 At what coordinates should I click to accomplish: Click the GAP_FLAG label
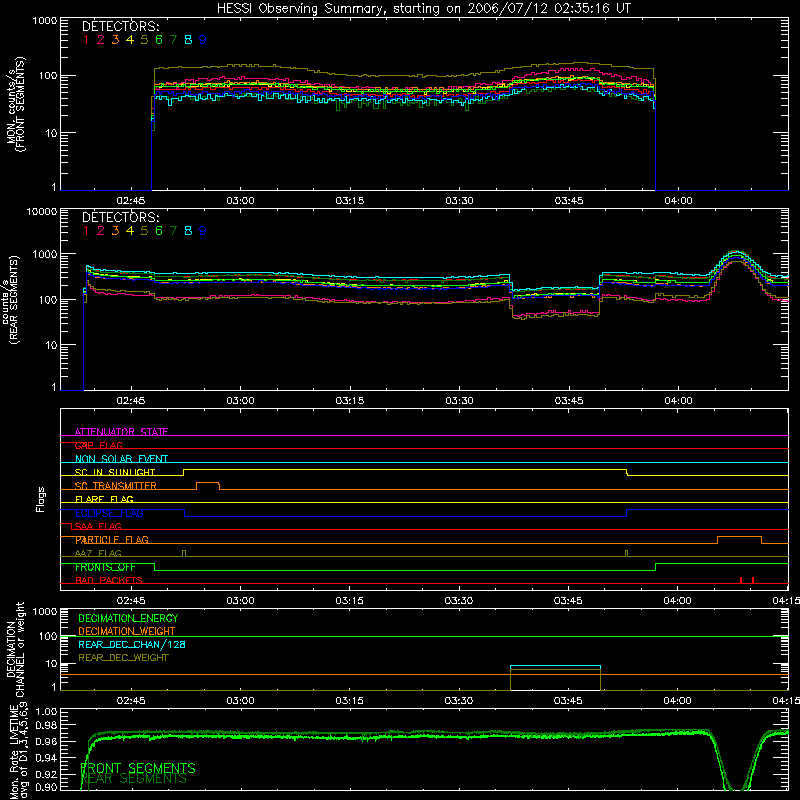(x=98, y=445)
